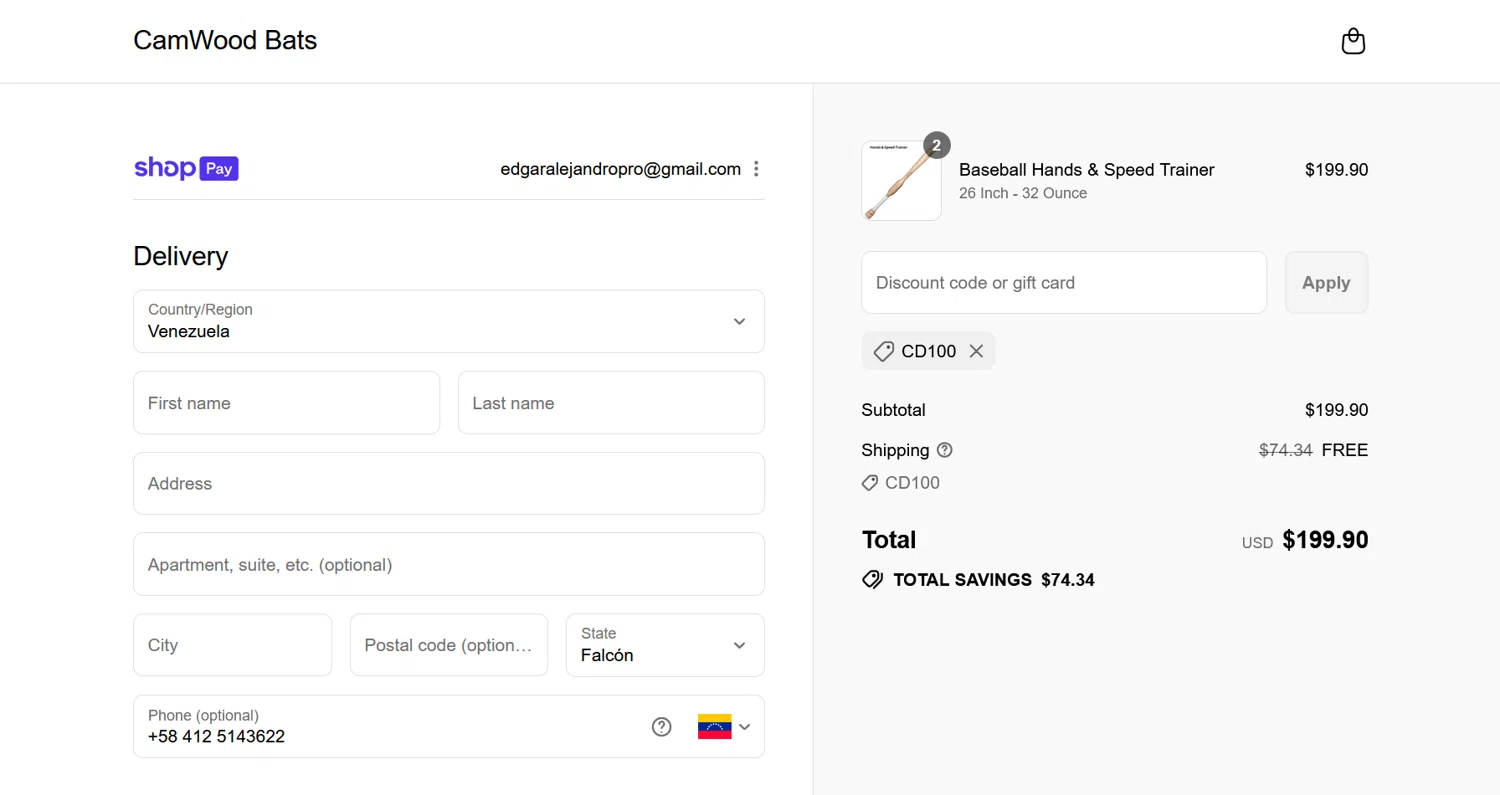
Task: Click the Apartment, suite, etc. field
Action: pyautogui.click(x=449, y=564)
